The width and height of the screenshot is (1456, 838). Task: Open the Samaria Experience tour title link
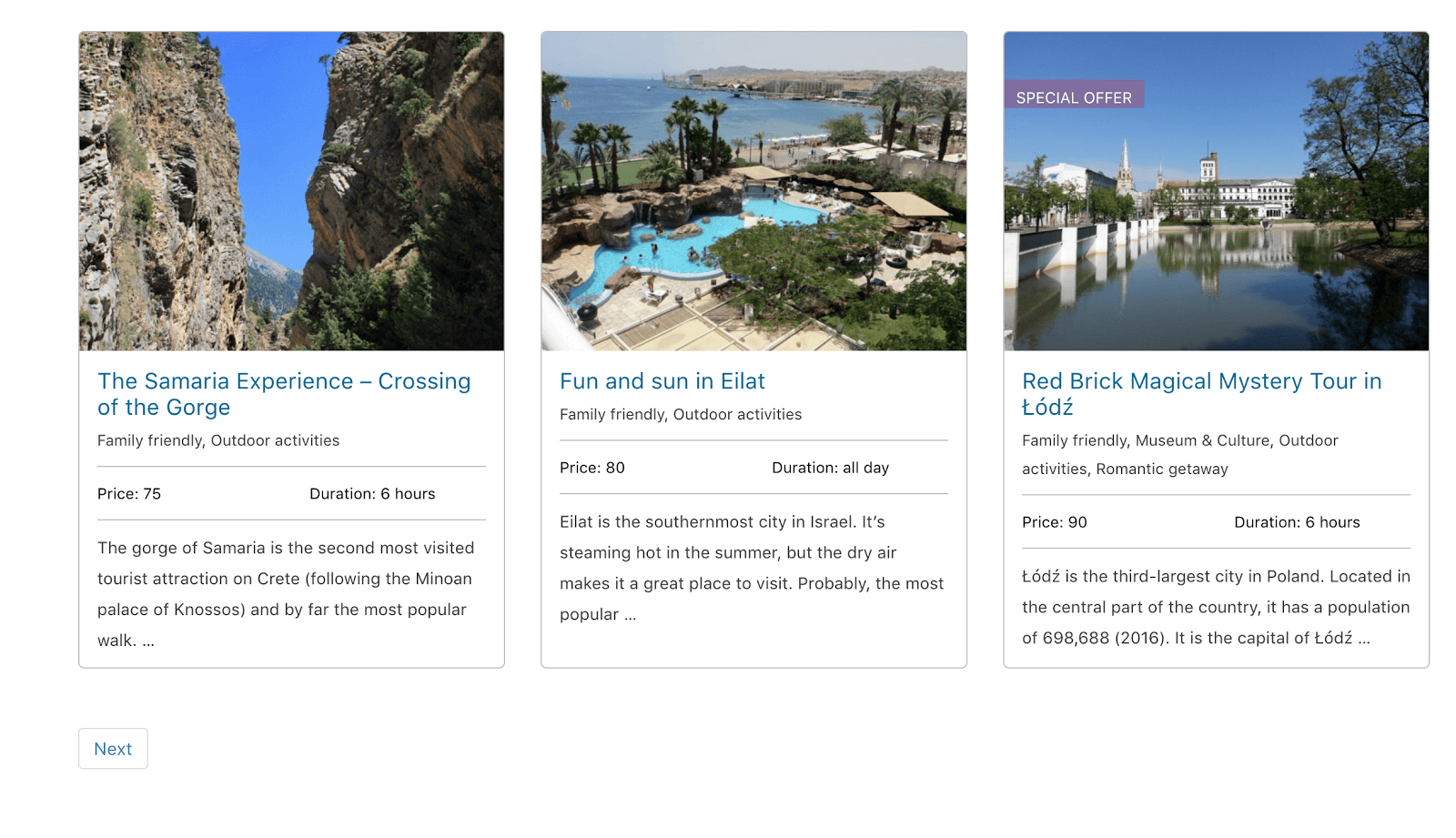pyautogui.click(x=284, y=394)
